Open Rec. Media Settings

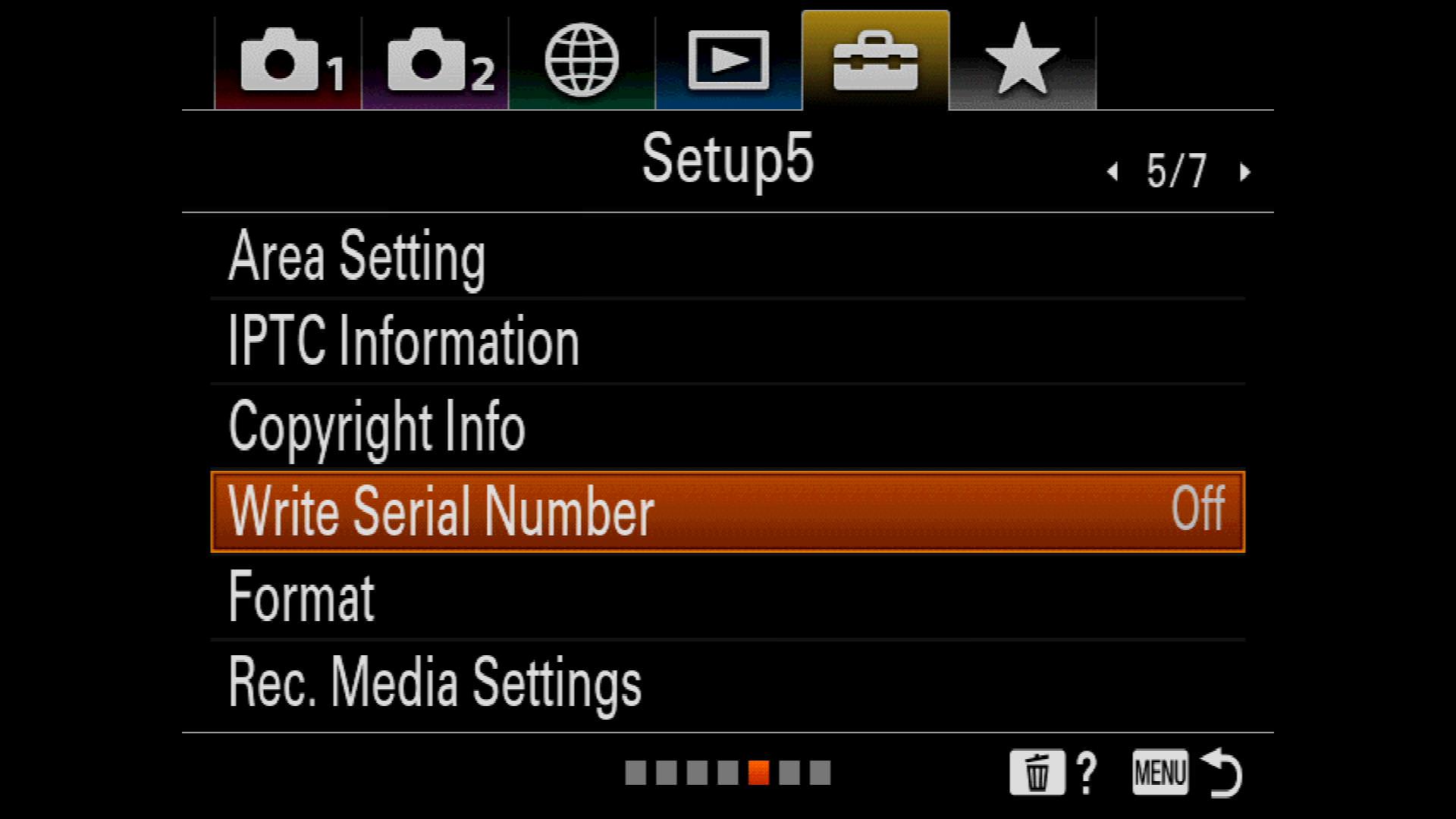728,682
